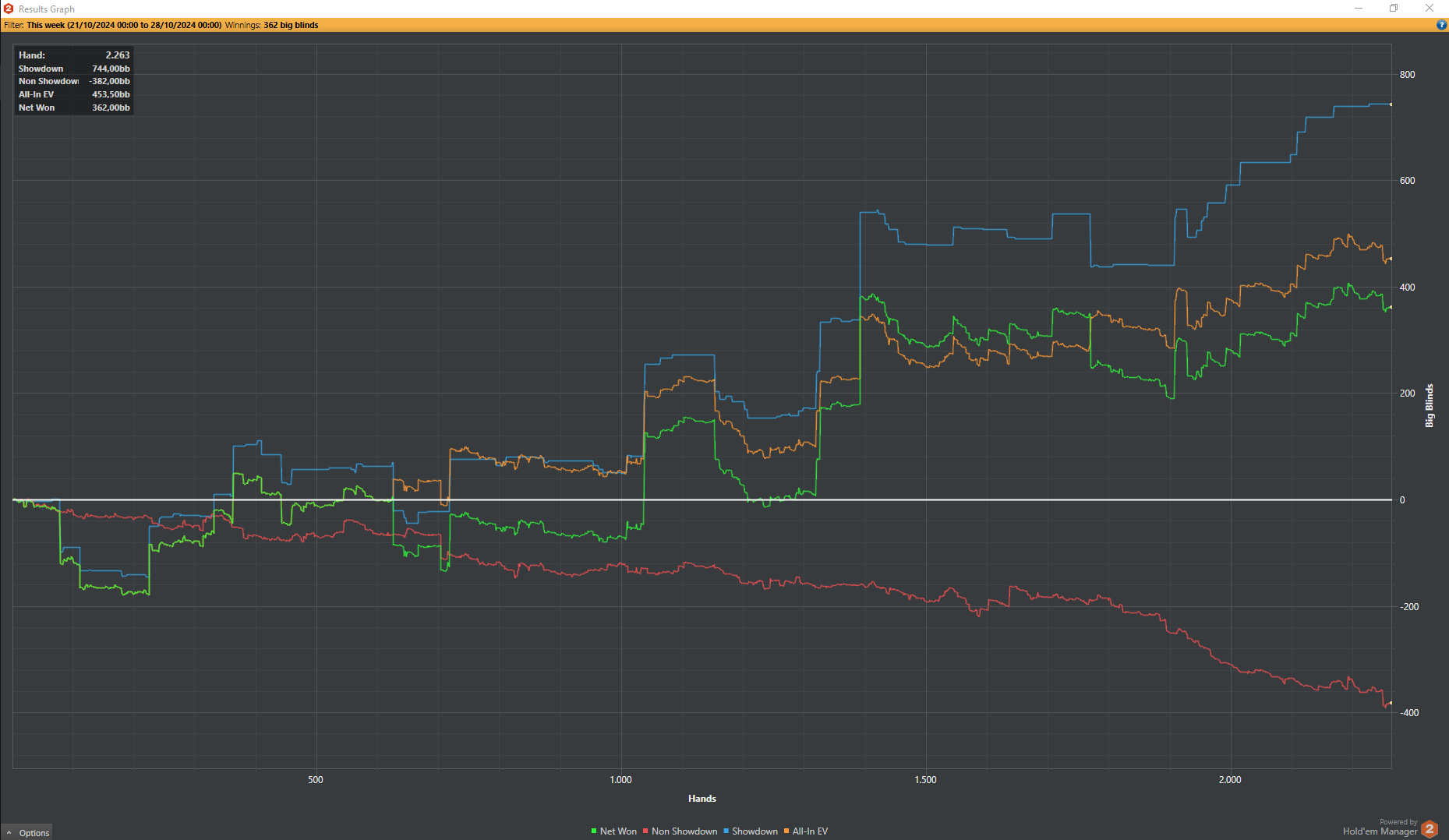Click the 600 label on the vertical axis
The width and height of the screenshot is (1449, 840).
pos(1407,181)
